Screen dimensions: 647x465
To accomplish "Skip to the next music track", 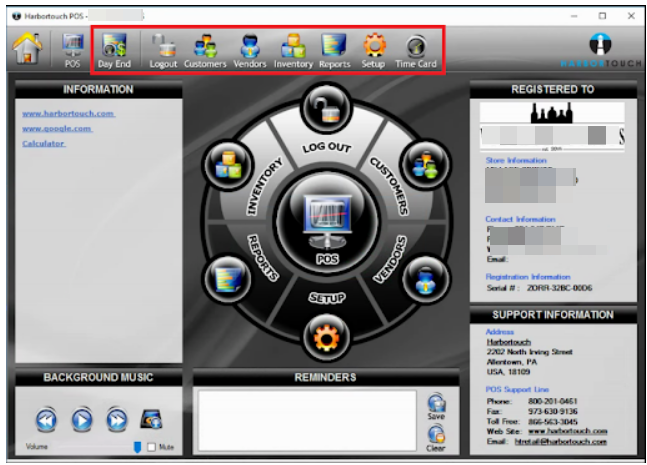I will [117, 418].
